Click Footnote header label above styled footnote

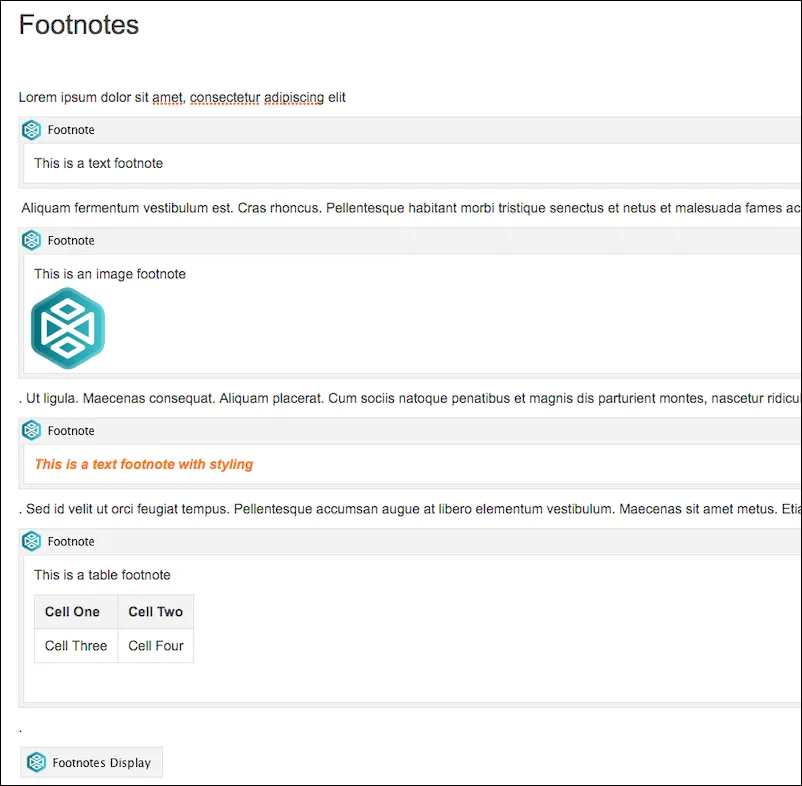71,431
